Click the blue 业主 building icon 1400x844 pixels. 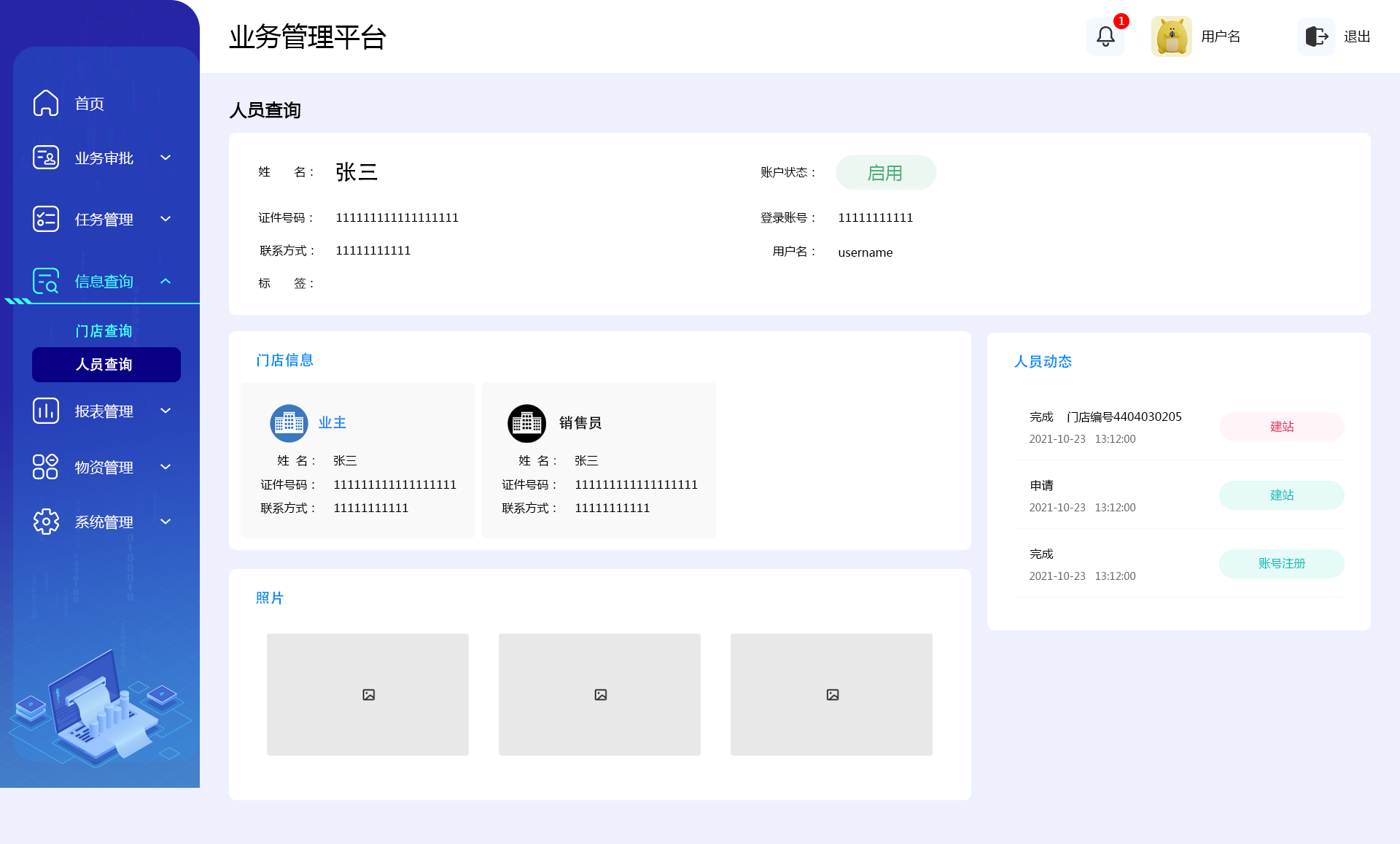[289, 423]
